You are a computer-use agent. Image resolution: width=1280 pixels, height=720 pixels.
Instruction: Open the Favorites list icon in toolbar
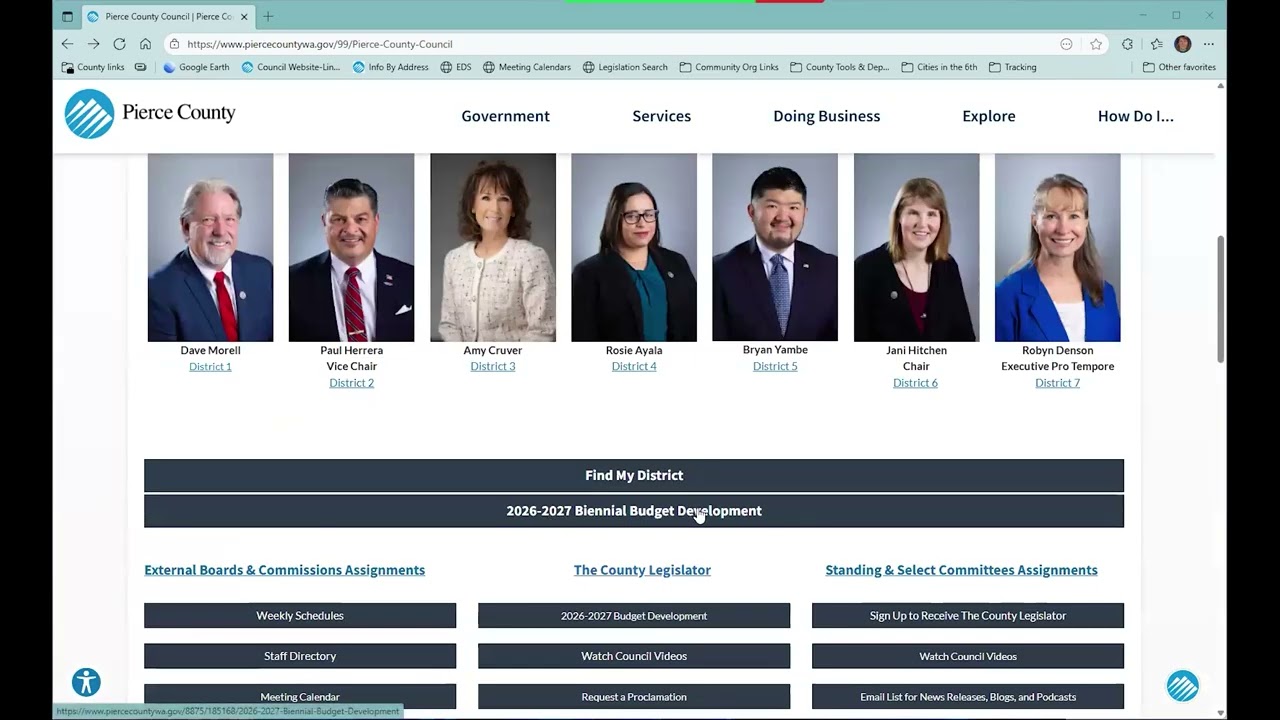click(1156, 44)
